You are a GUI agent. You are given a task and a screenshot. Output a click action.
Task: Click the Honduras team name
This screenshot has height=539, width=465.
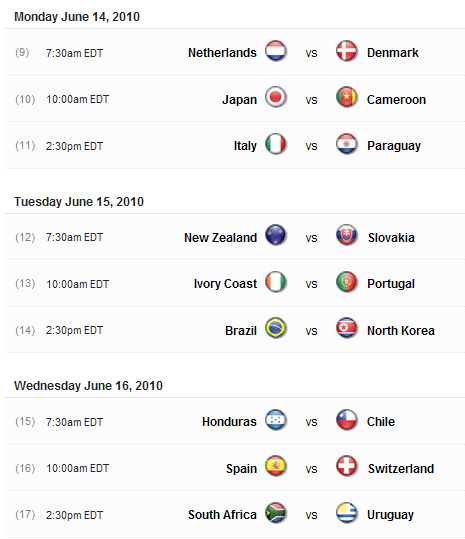[229, 421]
